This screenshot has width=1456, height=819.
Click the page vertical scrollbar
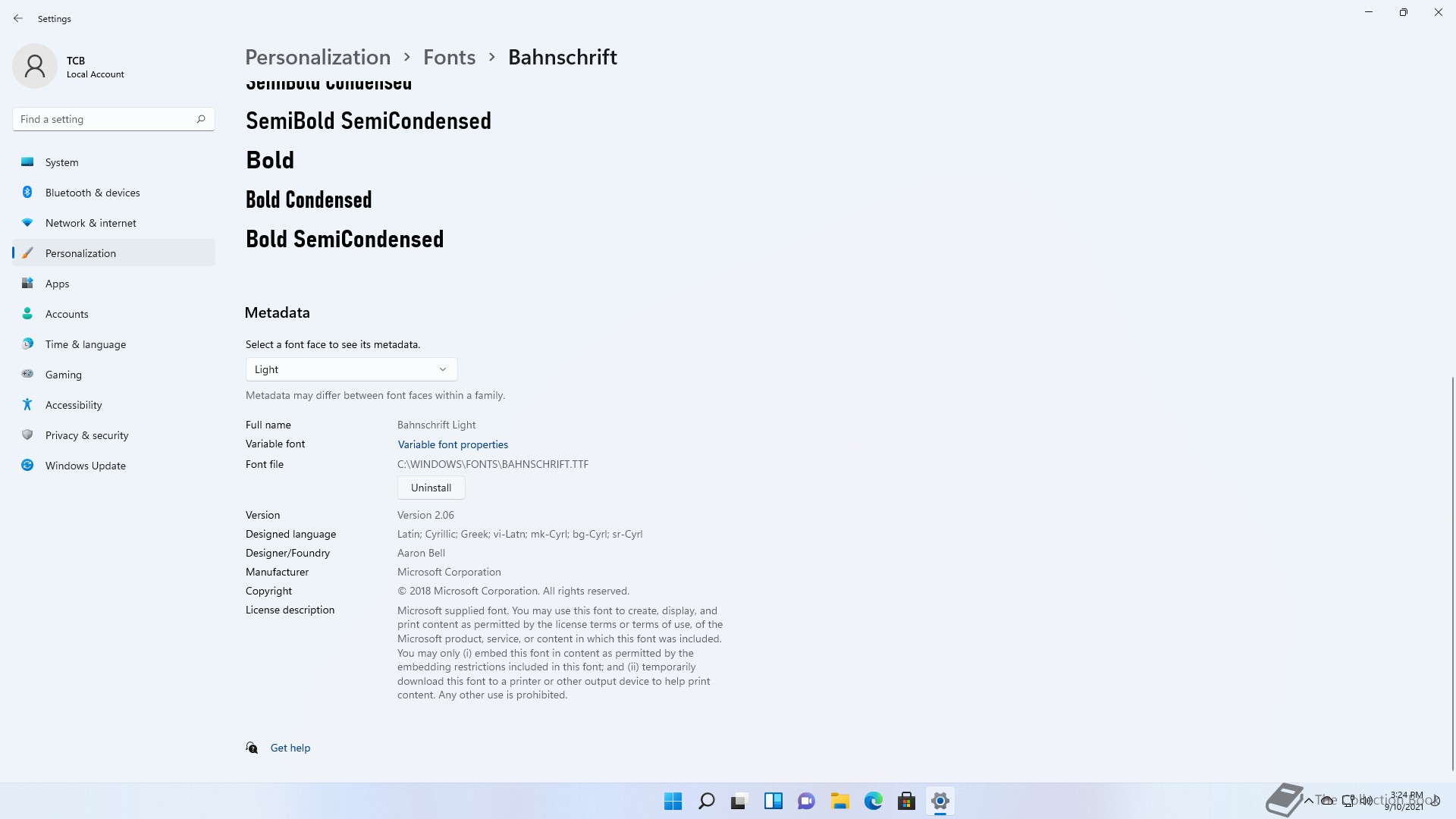coord(1452,573)
